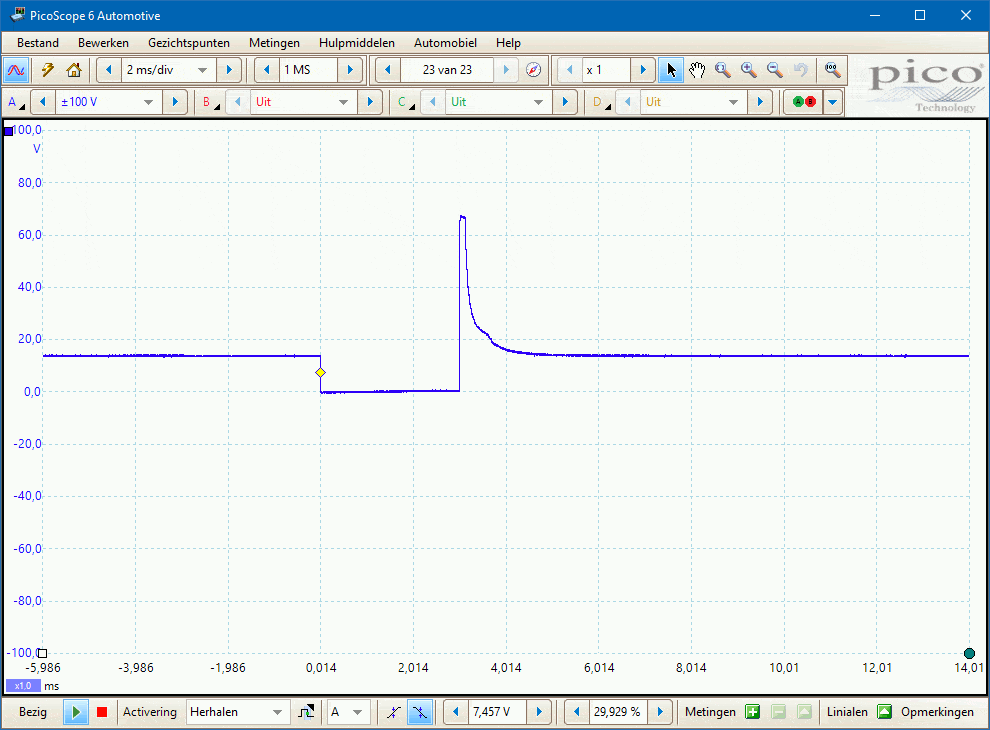Increase Channel B range with right arrow
This screenshot has height=730, width=990.
(370, 102)
